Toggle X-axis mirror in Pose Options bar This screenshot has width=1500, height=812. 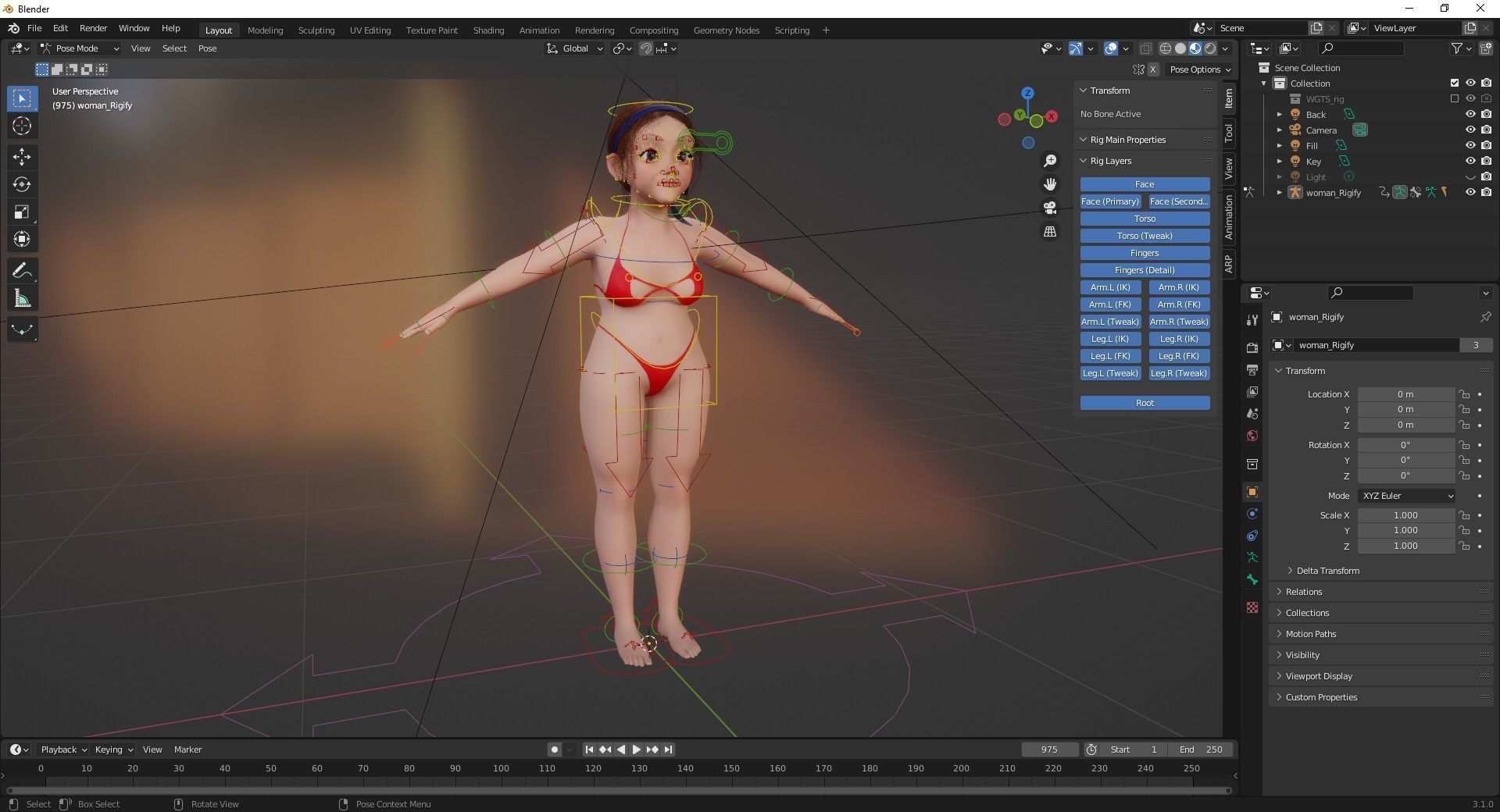[x=1152, y=69]
